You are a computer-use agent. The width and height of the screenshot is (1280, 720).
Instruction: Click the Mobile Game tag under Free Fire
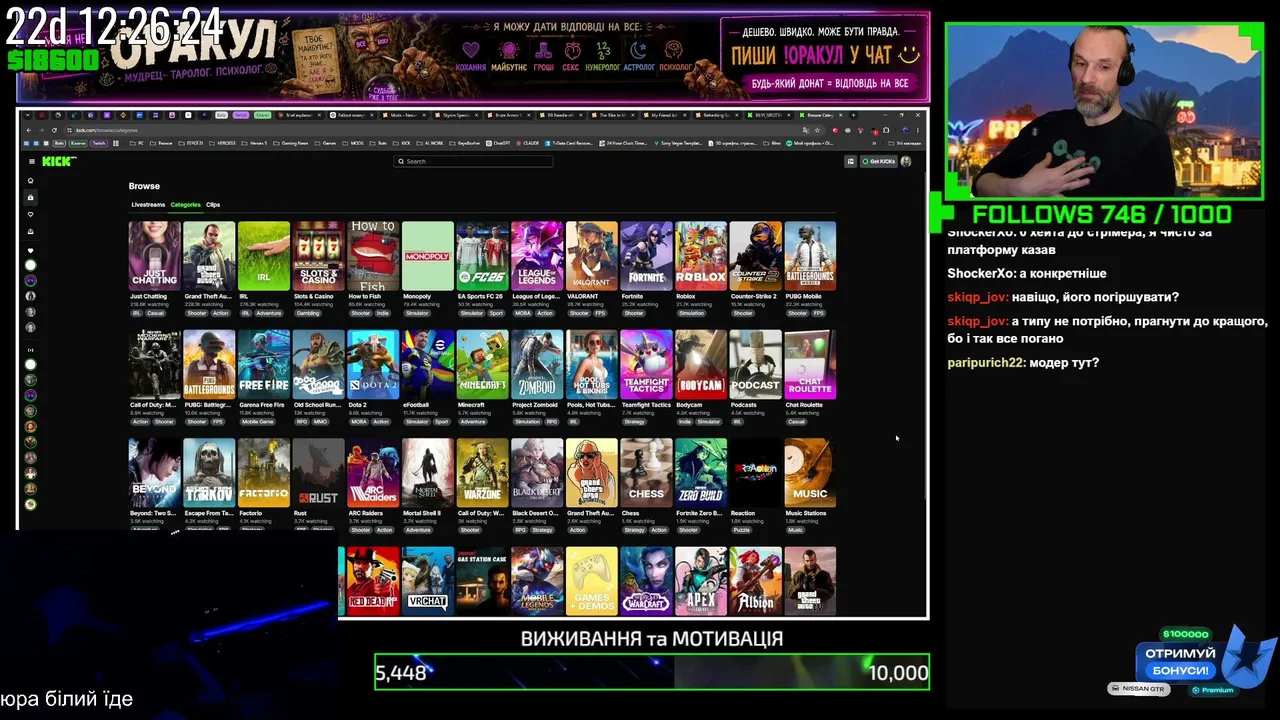click(257, 422)
